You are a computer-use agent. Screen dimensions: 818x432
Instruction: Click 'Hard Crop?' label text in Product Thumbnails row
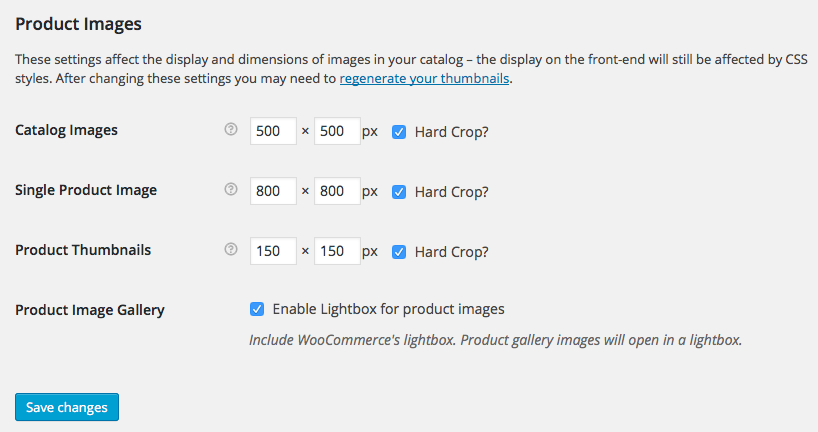(x=452, y=252)
